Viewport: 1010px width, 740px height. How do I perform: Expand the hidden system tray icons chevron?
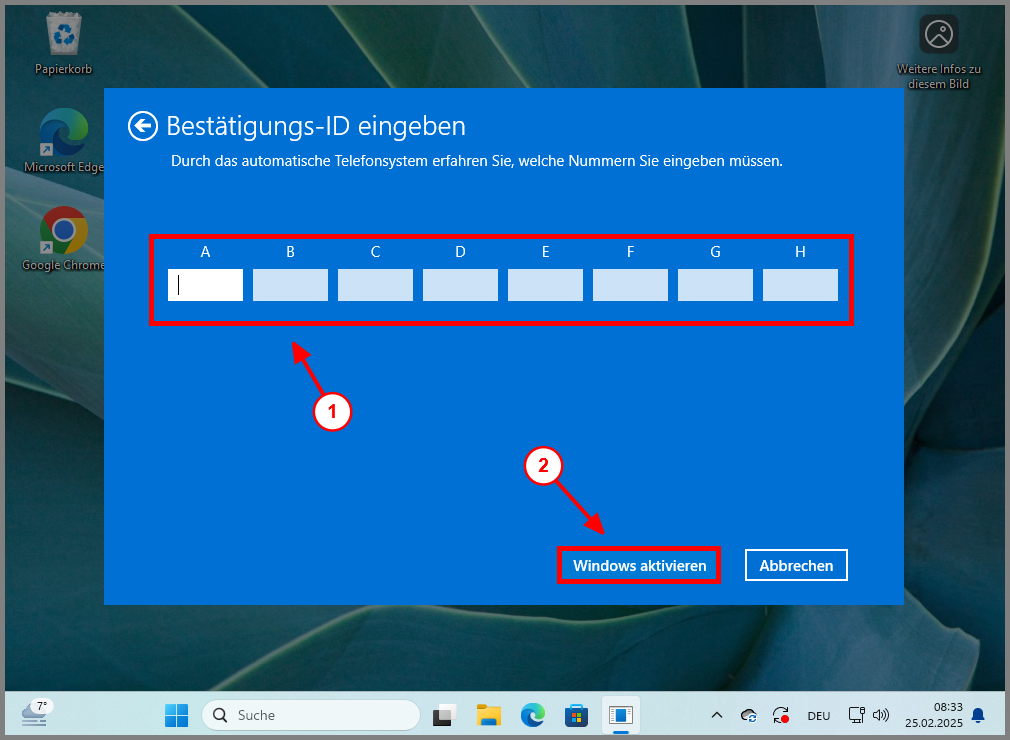[716, 715]
